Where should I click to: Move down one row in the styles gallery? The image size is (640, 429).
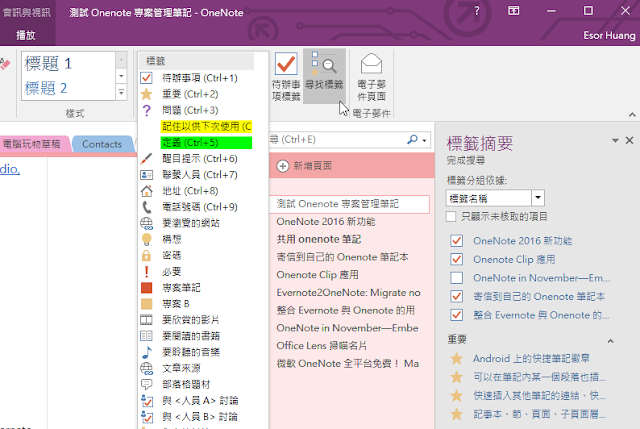(121, 76)
